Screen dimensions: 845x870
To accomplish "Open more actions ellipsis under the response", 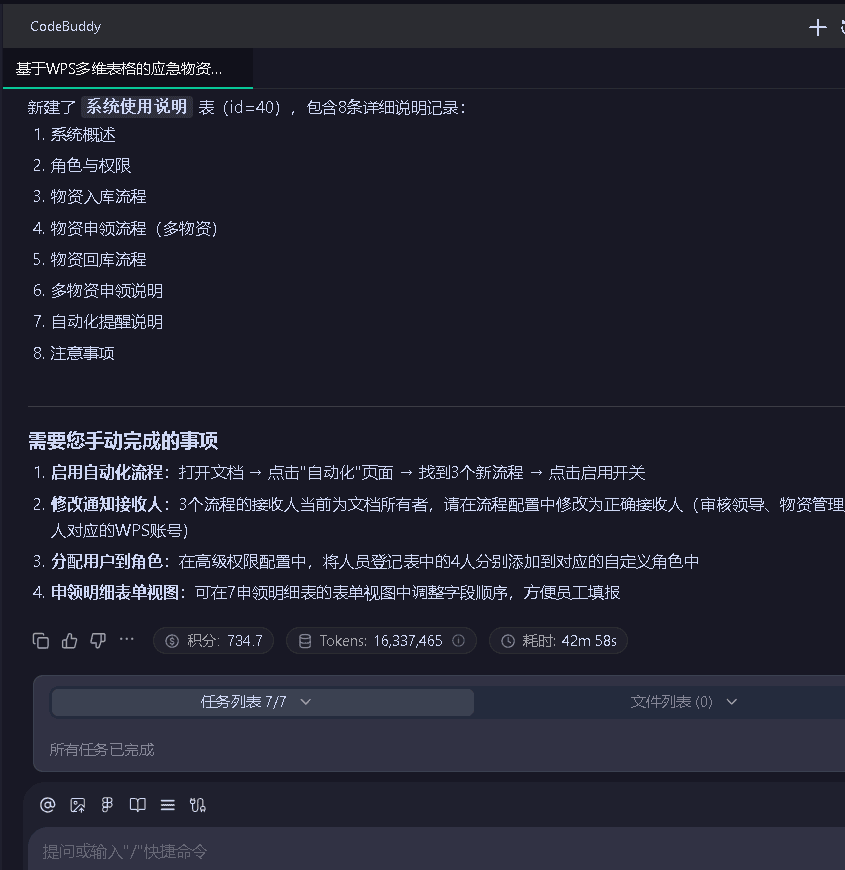I will (127, 640).
